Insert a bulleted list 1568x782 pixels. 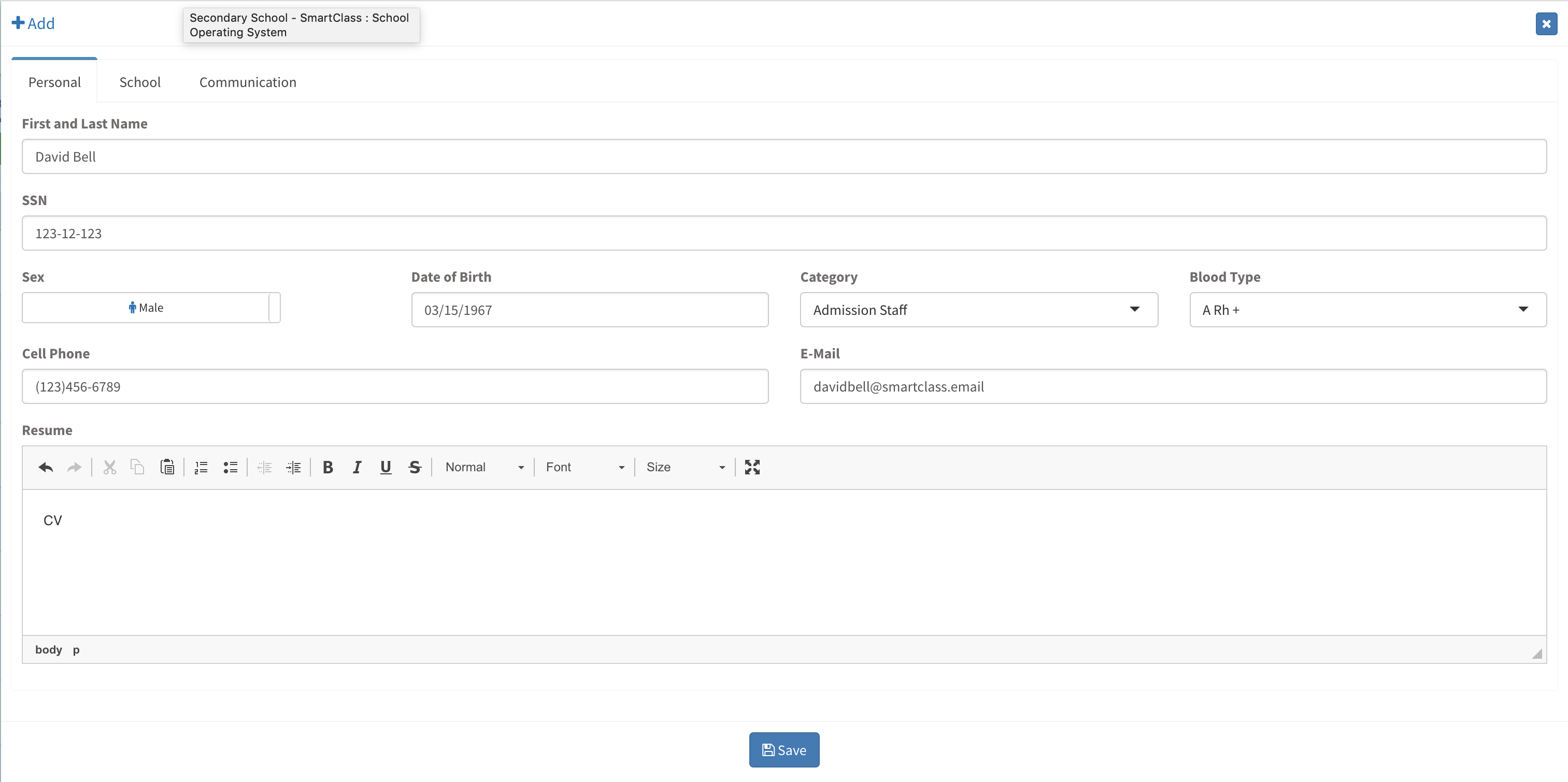[x=230, y=467]
